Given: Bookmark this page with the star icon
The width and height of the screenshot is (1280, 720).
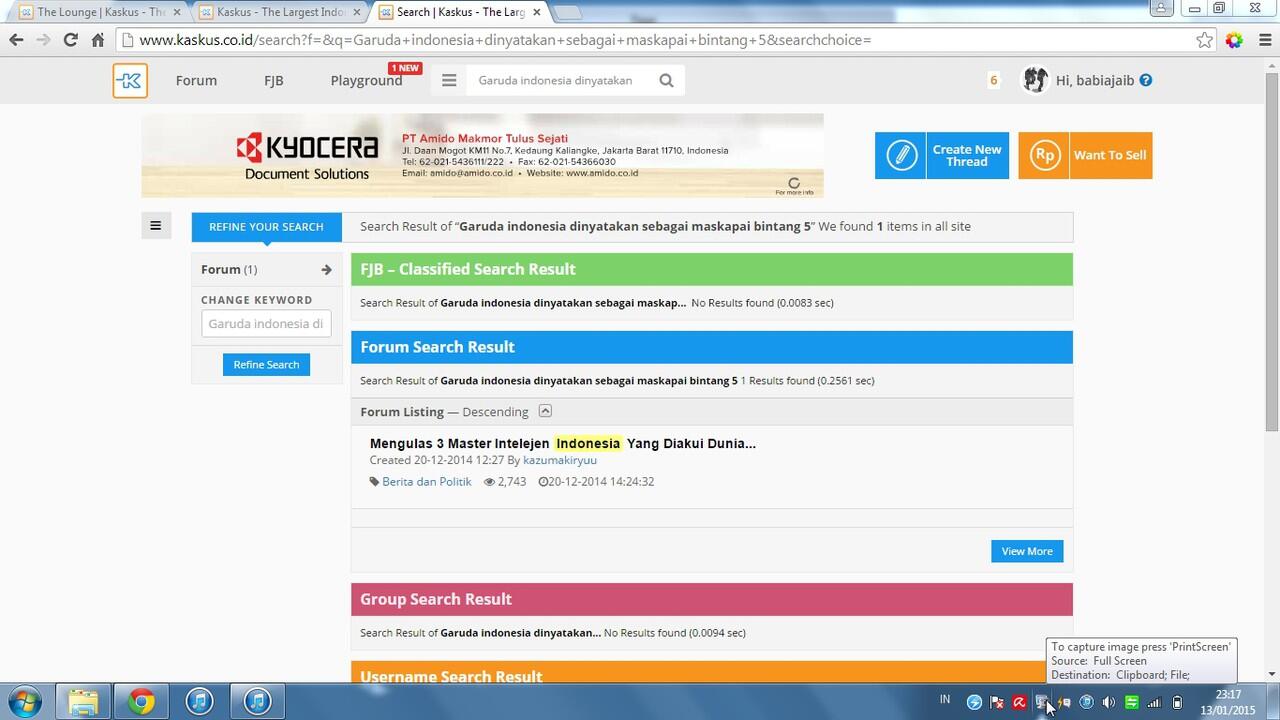Looking at the screenshot, I should coord(1205,40).
